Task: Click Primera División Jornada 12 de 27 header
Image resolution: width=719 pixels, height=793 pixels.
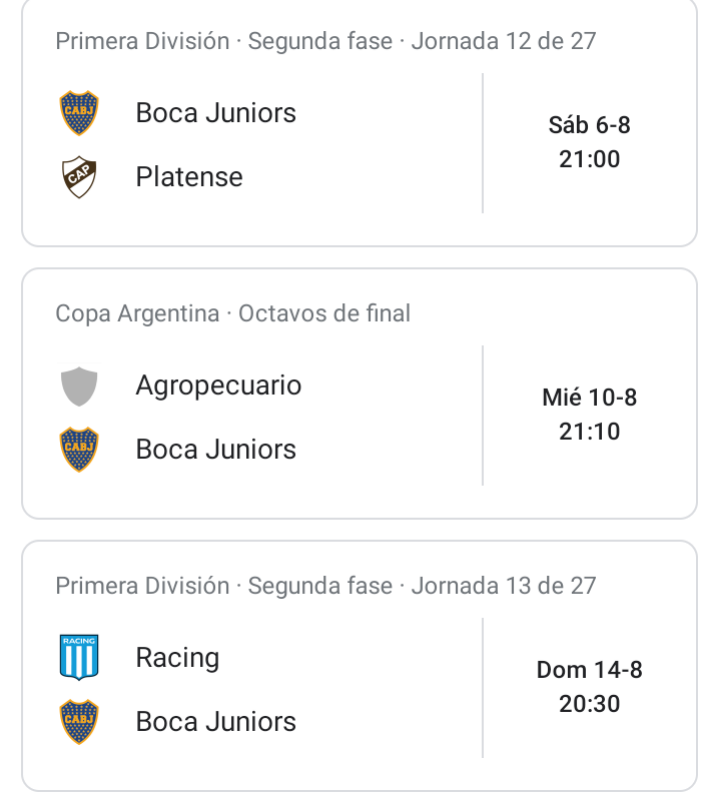Action: (326, 41)
